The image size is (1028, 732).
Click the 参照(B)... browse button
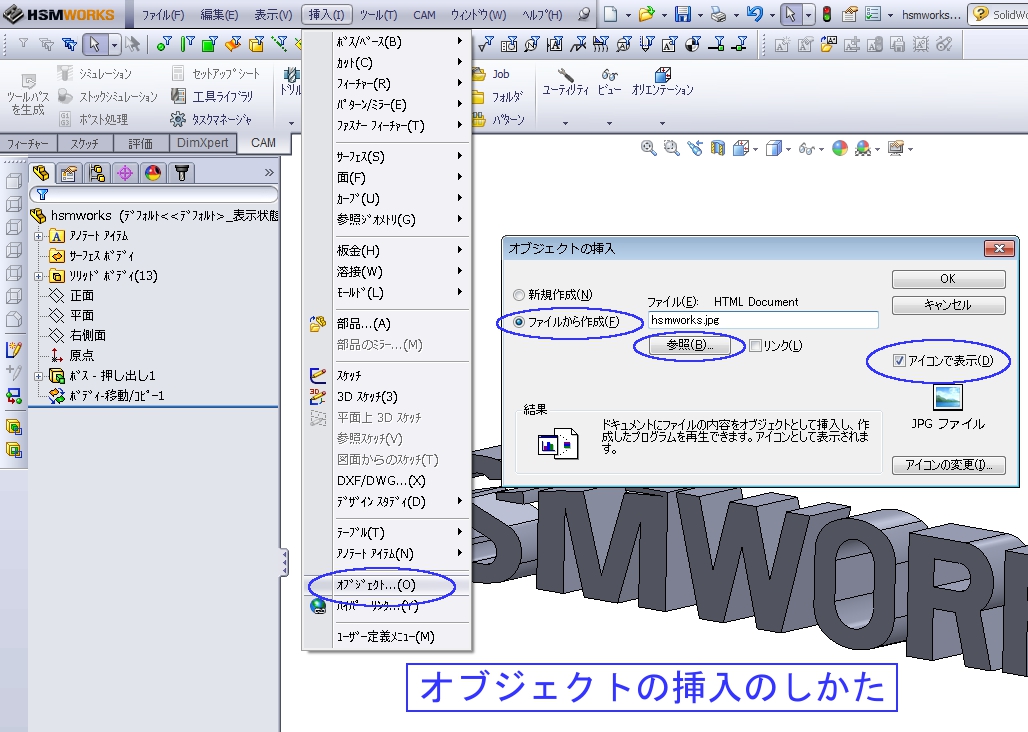click(690, 345)
